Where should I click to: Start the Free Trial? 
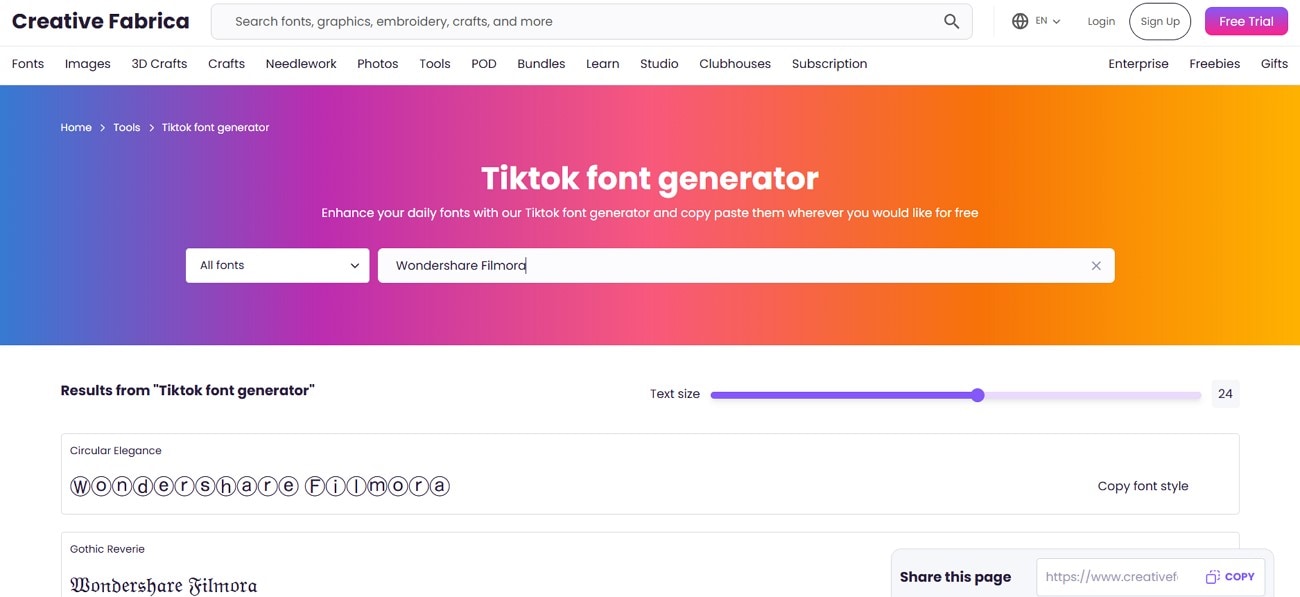(1246, 21)
